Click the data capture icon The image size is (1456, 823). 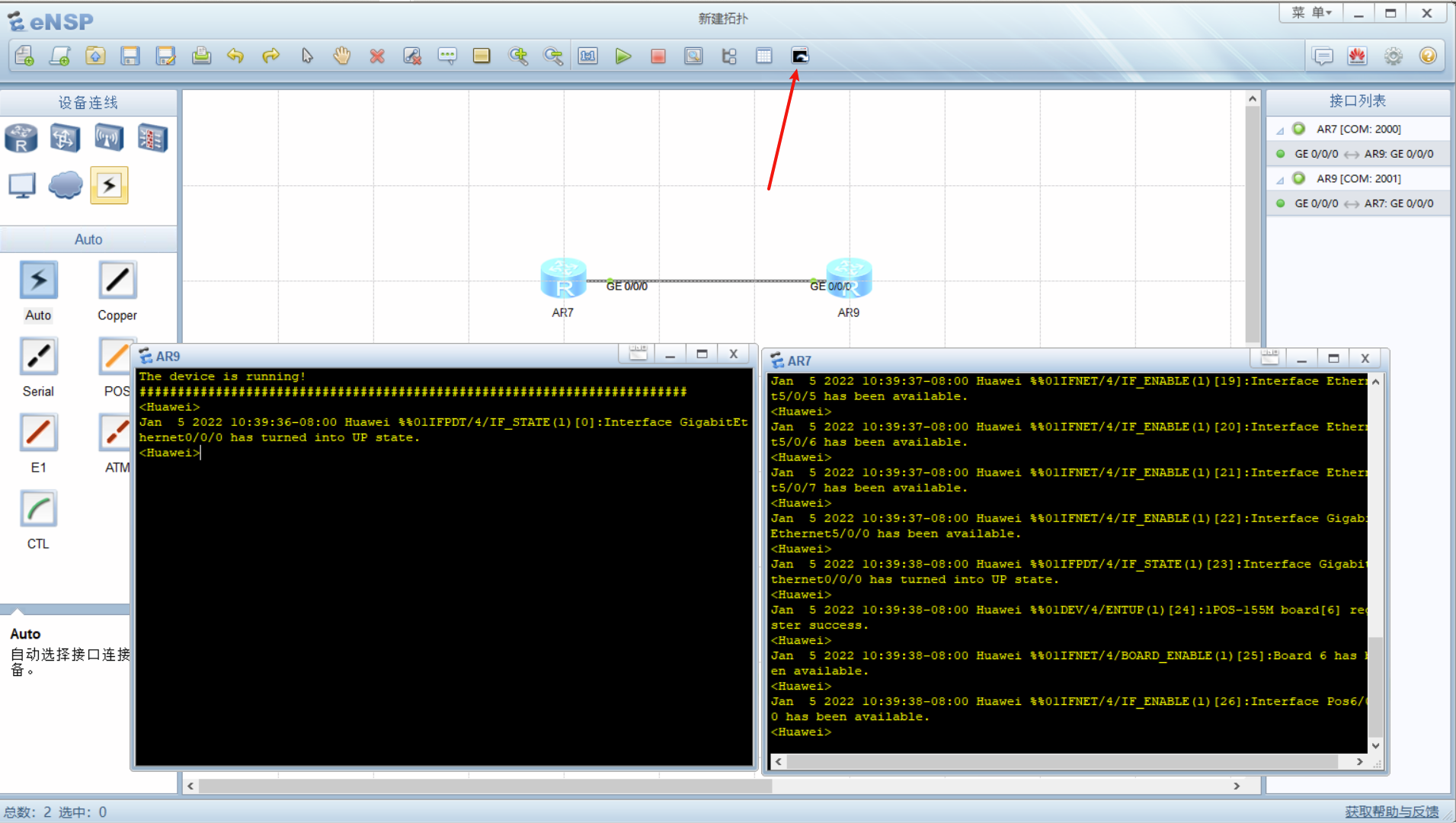(693, 56)
